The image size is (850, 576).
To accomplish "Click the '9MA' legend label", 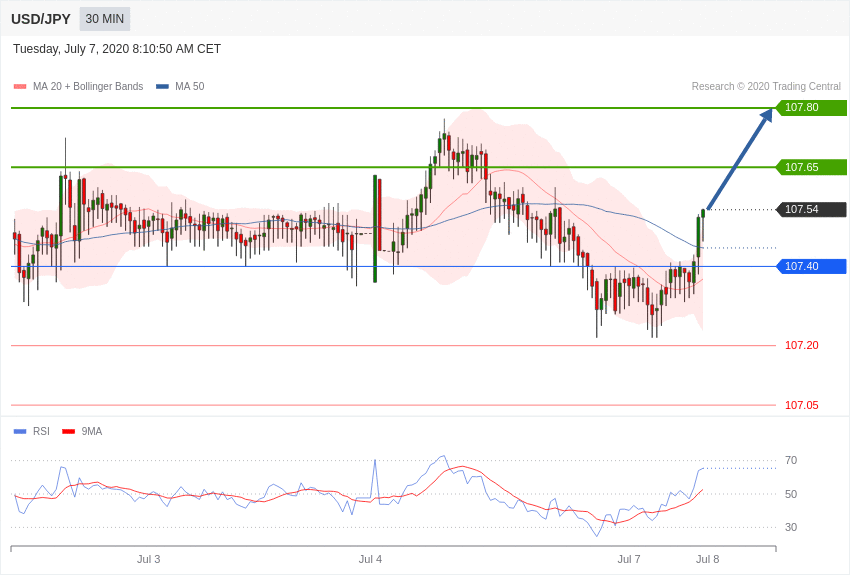I will 92,431.
